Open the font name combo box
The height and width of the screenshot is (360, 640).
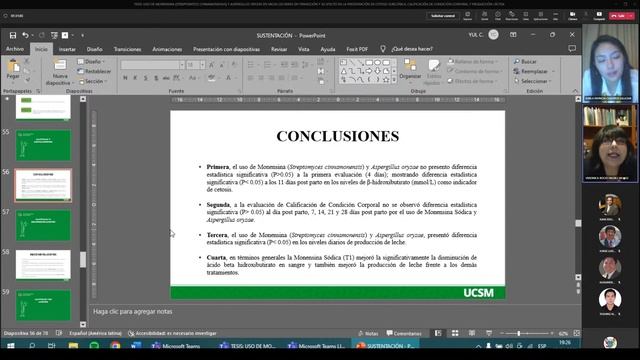pos(153,65)
